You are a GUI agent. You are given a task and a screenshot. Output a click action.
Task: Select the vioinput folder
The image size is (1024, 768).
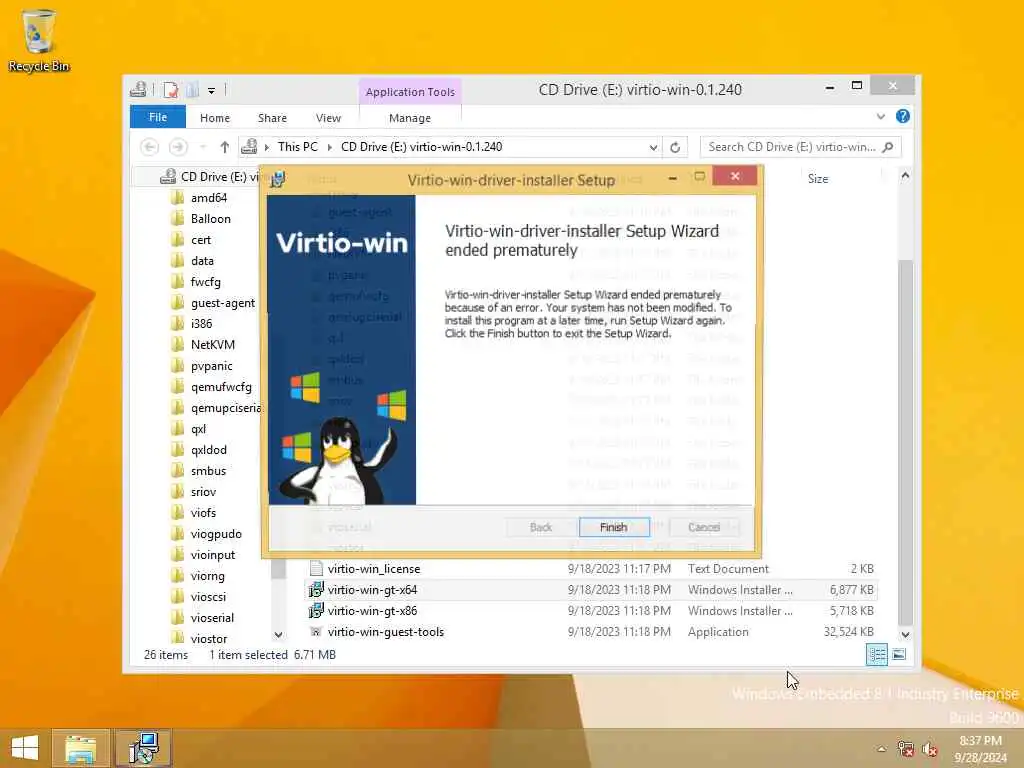[213, 555]
